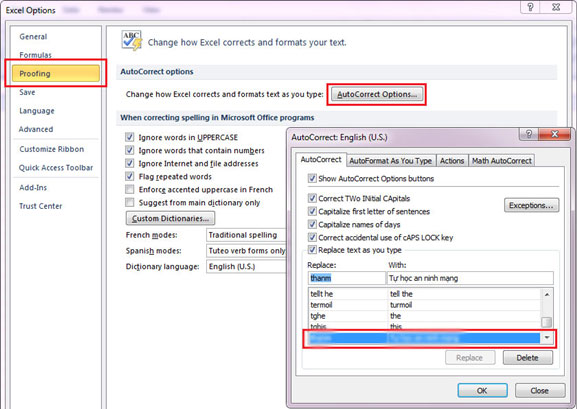Switch to the AutoCorrect tab
This screenshot has width=577, height=409.
coord(321,160)
